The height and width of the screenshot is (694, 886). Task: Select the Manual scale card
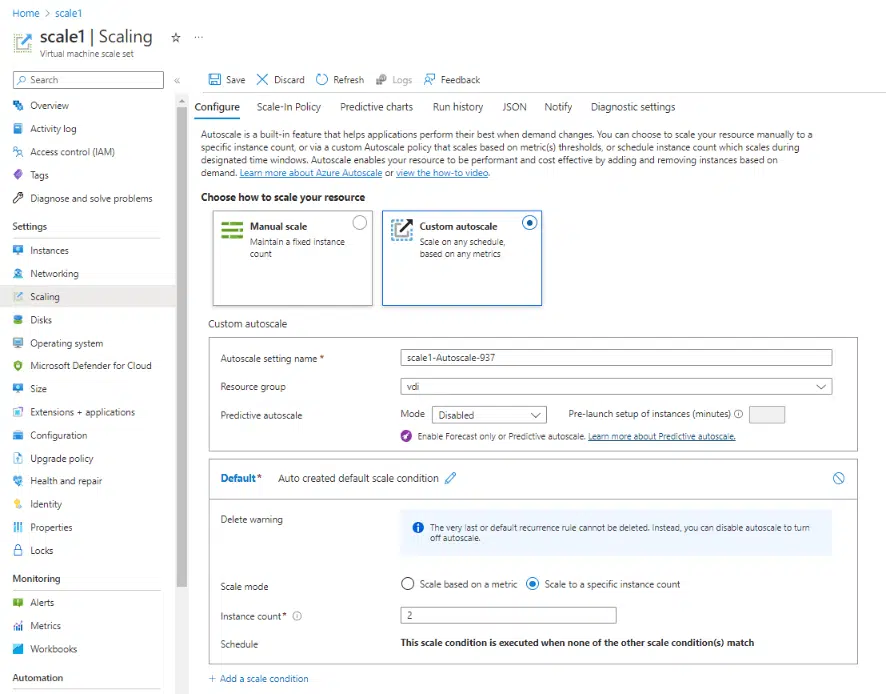click(293, 258)
